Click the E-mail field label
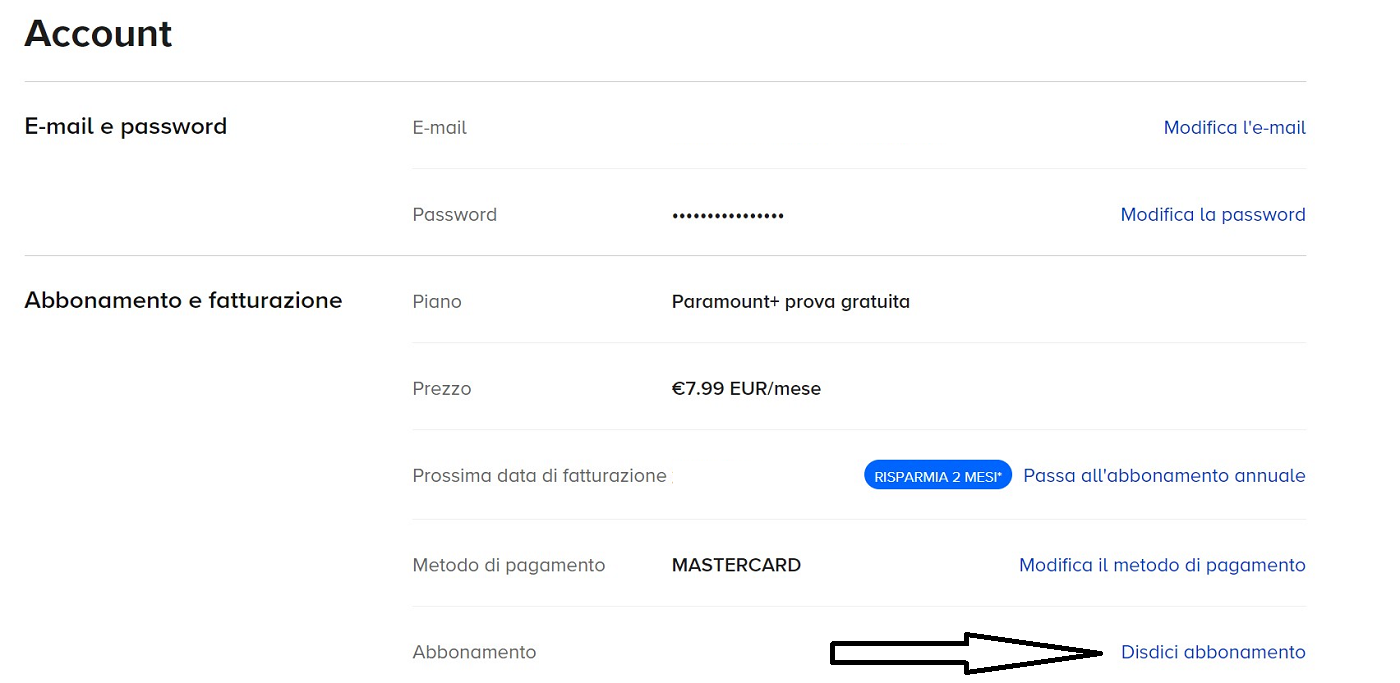 439,127
